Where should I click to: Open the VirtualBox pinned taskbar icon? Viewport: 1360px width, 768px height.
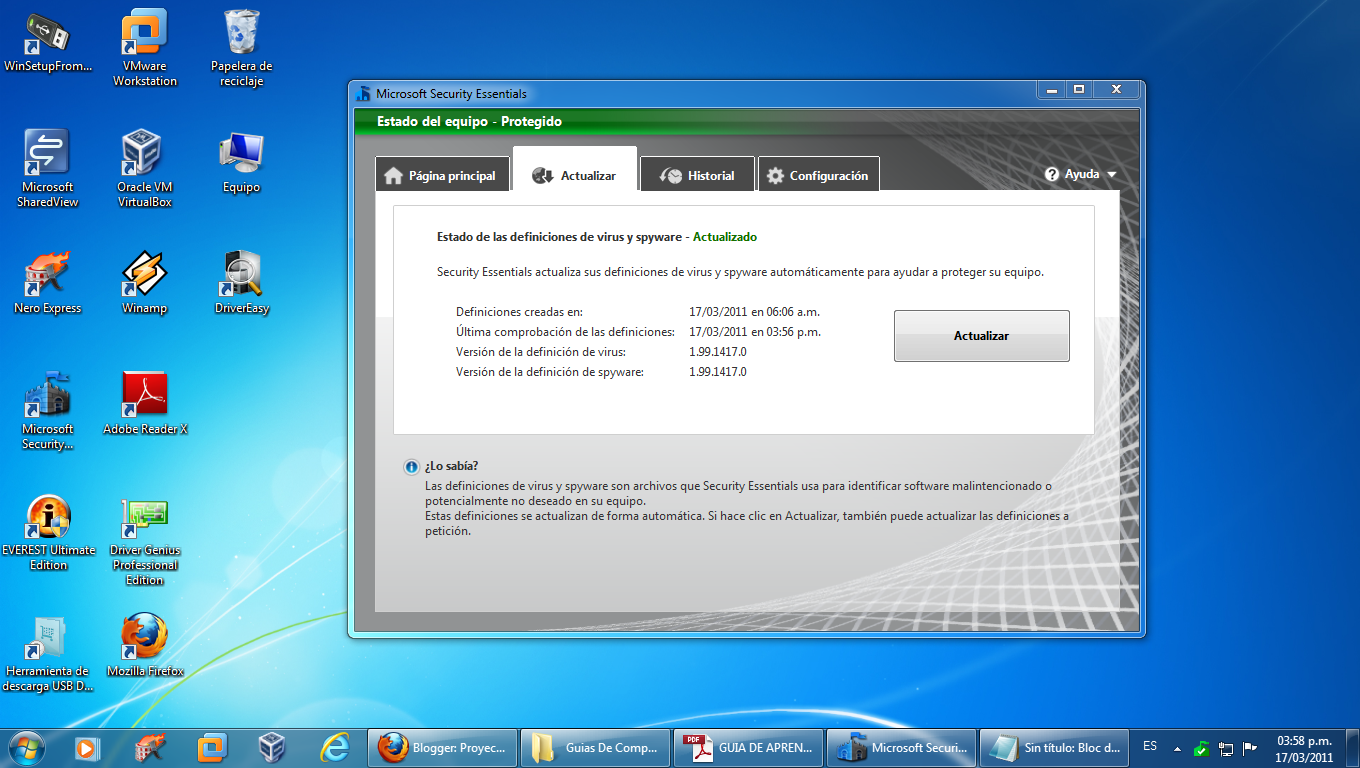tap(271, 747)
